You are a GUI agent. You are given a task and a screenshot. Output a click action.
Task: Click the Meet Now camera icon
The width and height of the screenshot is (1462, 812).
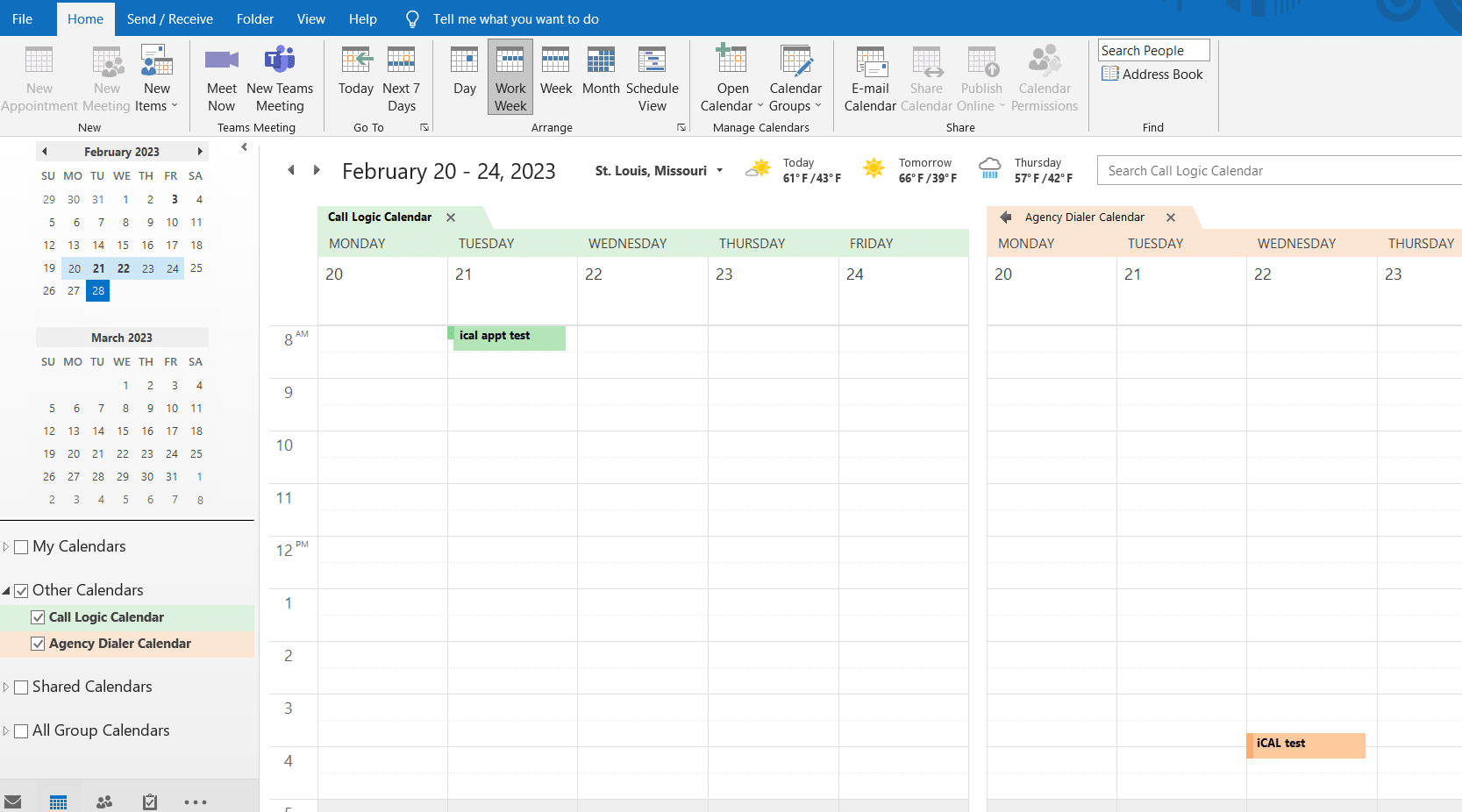pyautogui.click(x=221, y=61)
